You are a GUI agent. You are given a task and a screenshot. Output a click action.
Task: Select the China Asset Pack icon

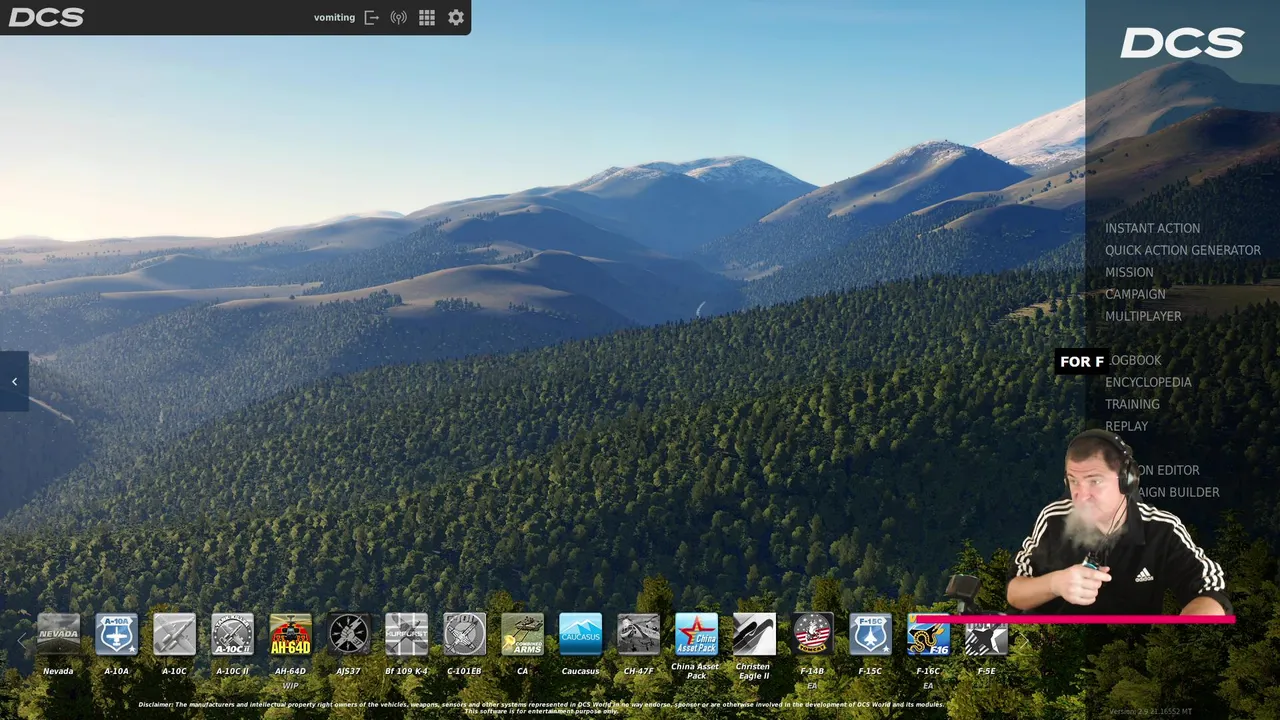tap(696, 634)
